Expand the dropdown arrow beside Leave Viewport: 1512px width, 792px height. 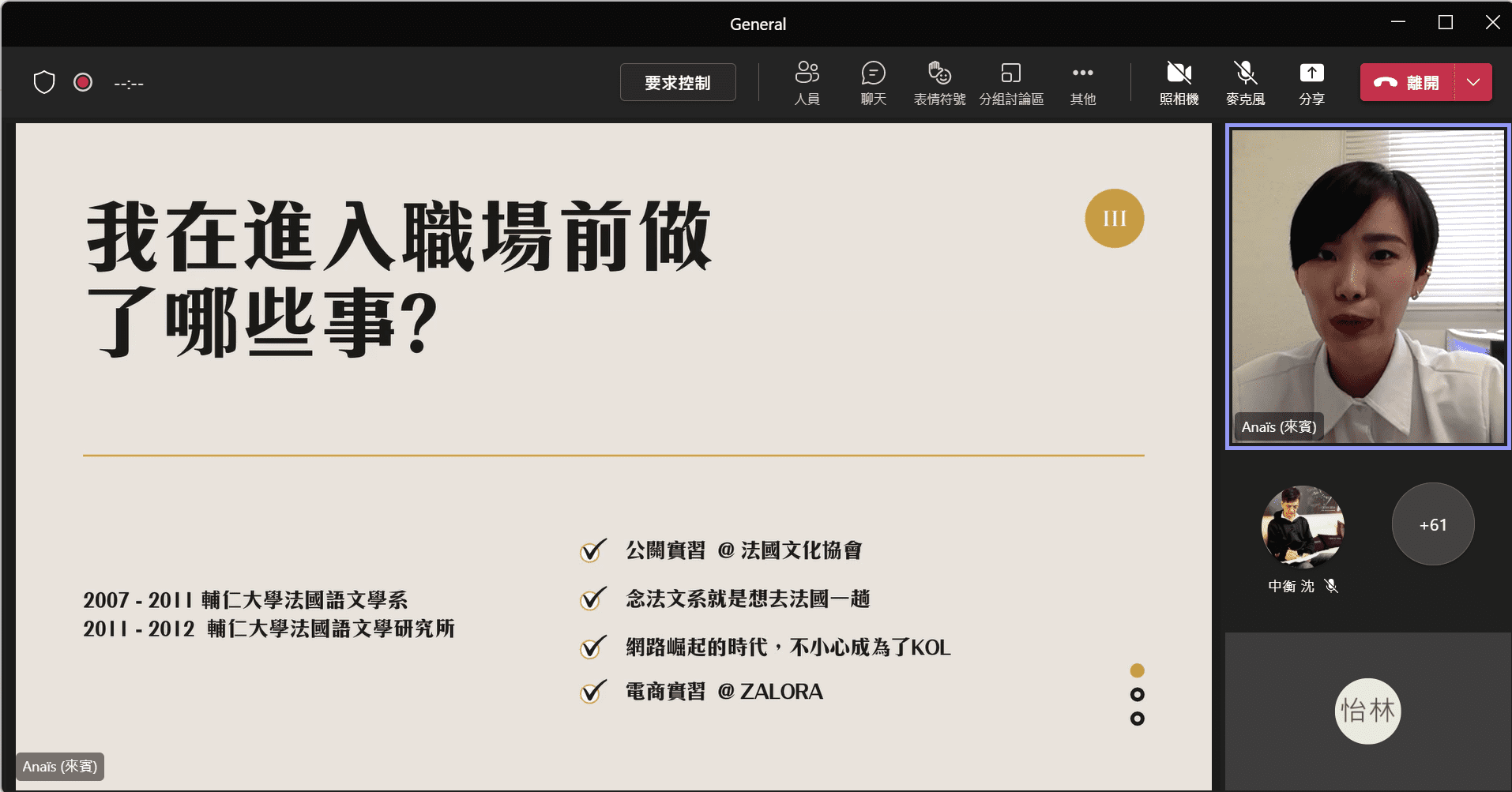1473,83
